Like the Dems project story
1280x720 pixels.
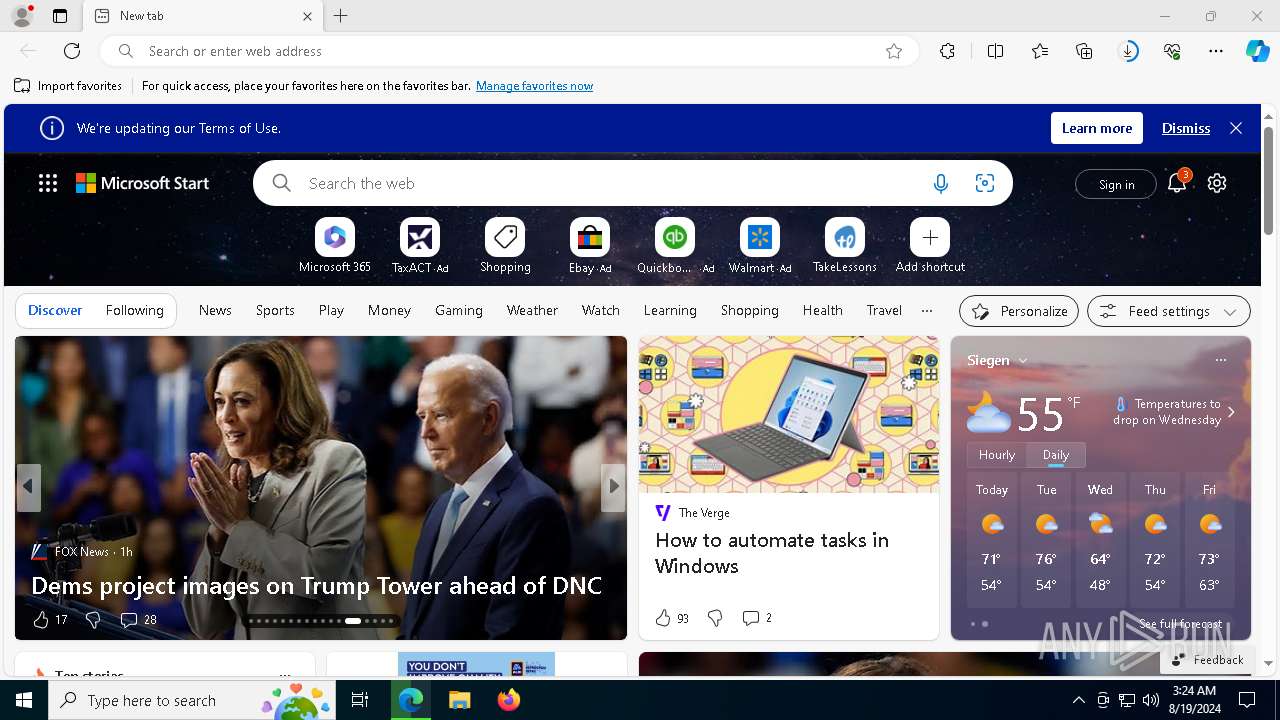41,620
